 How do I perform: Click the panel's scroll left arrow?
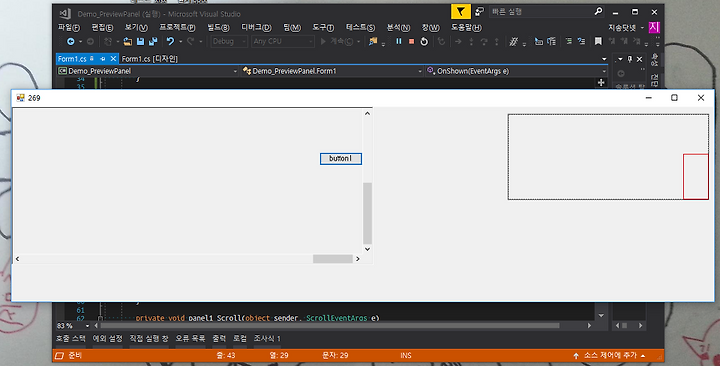17,259
